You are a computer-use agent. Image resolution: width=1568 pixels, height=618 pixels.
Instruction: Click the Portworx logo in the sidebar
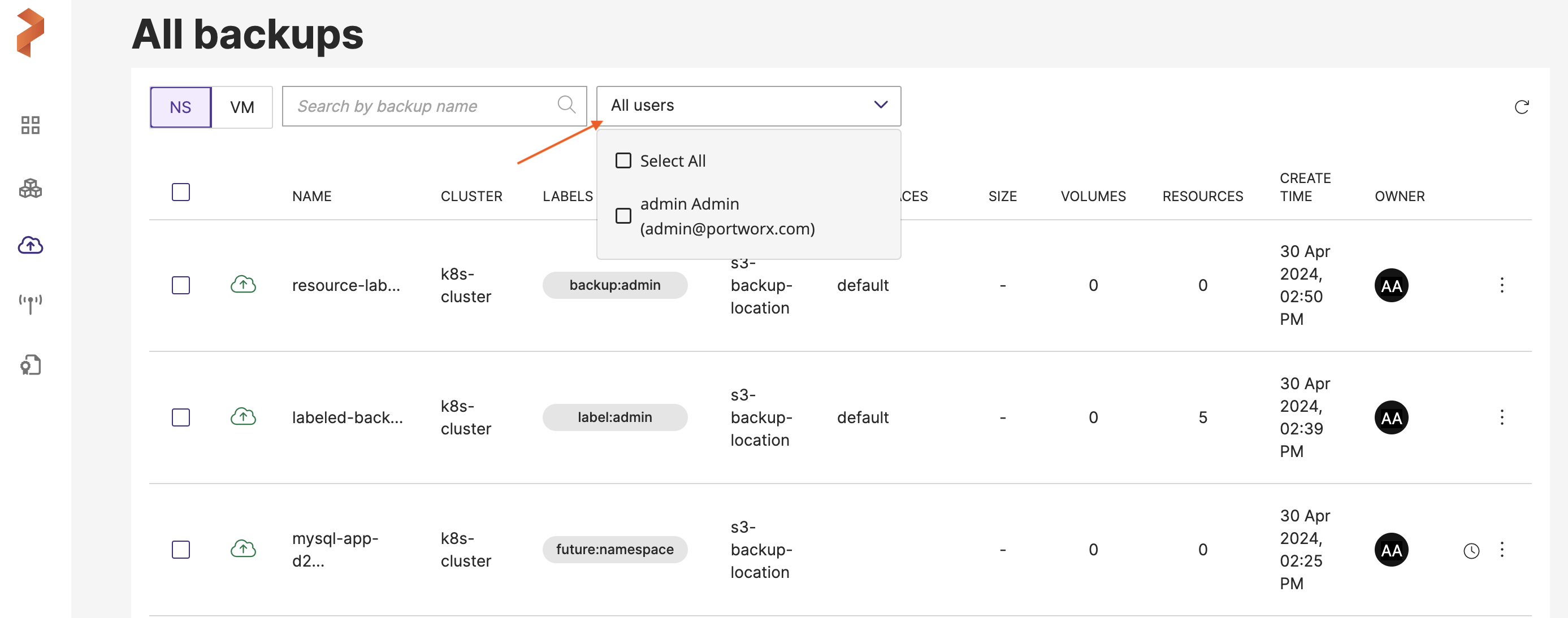coord(30,33)
